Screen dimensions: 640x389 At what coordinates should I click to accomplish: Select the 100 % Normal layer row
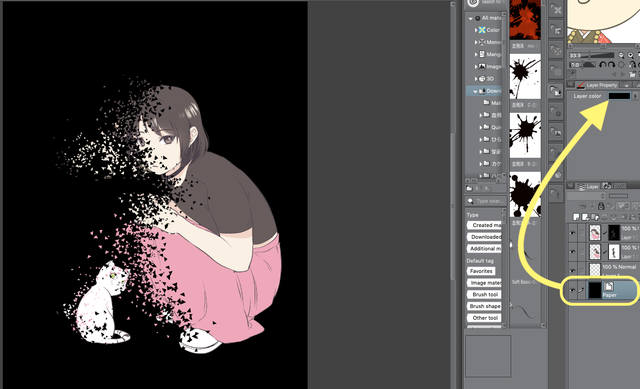[603, 270]
